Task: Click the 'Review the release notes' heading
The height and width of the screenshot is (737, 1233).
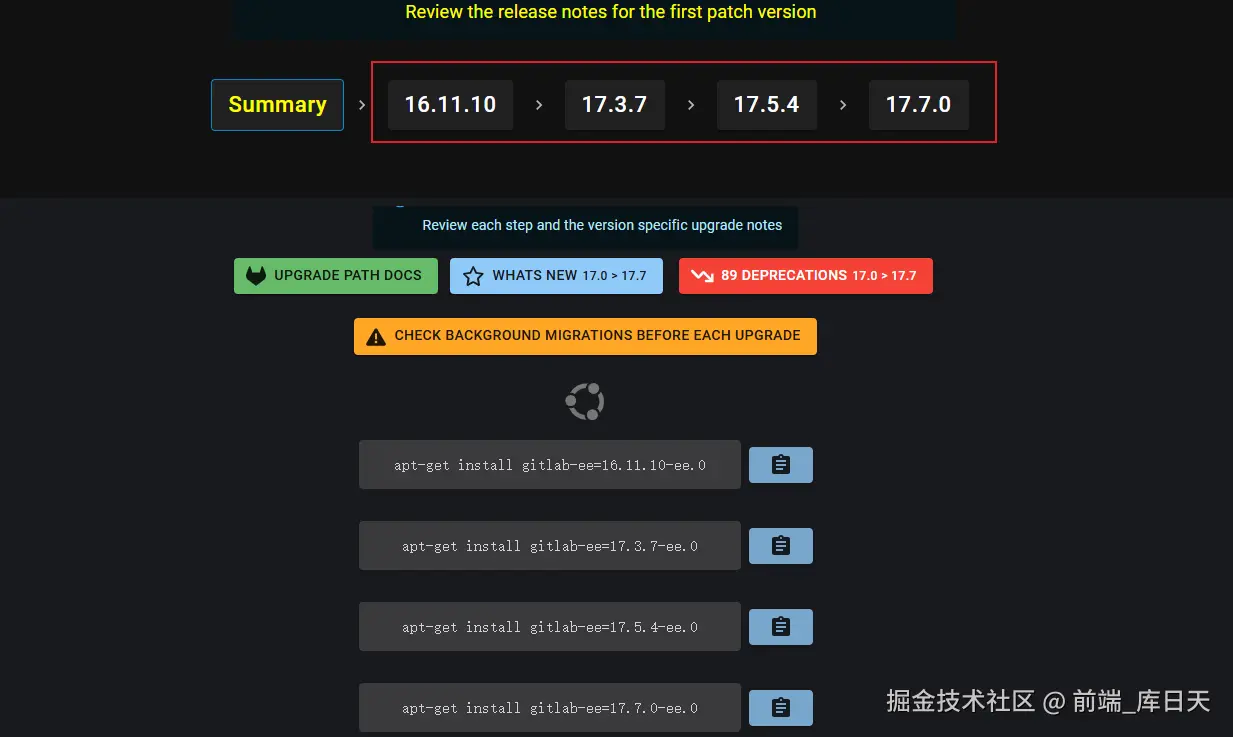Action: [x=610, y=13]
